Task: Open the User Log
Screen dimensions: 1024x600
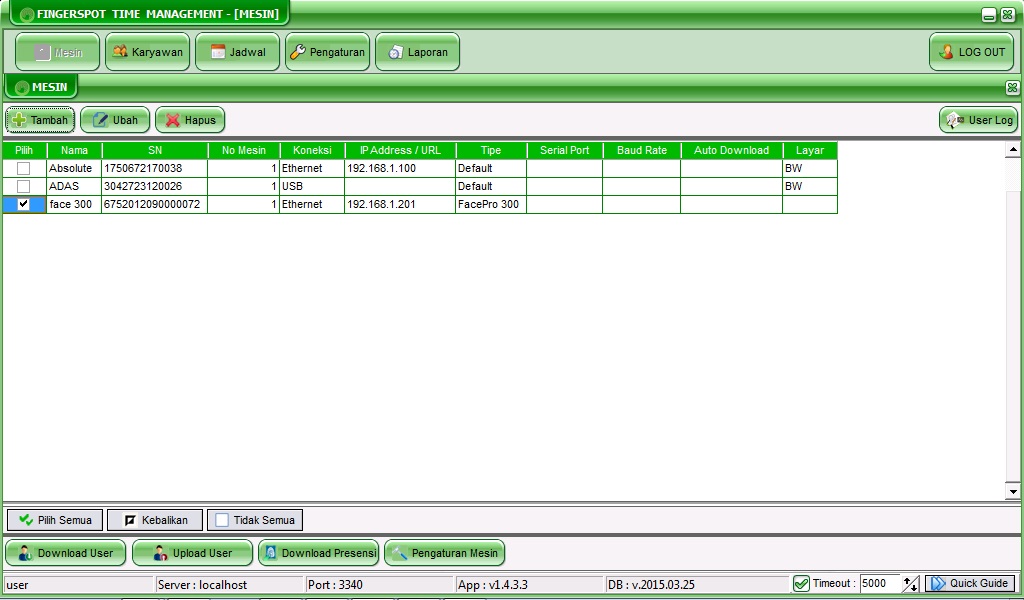Action: point(978,120)
